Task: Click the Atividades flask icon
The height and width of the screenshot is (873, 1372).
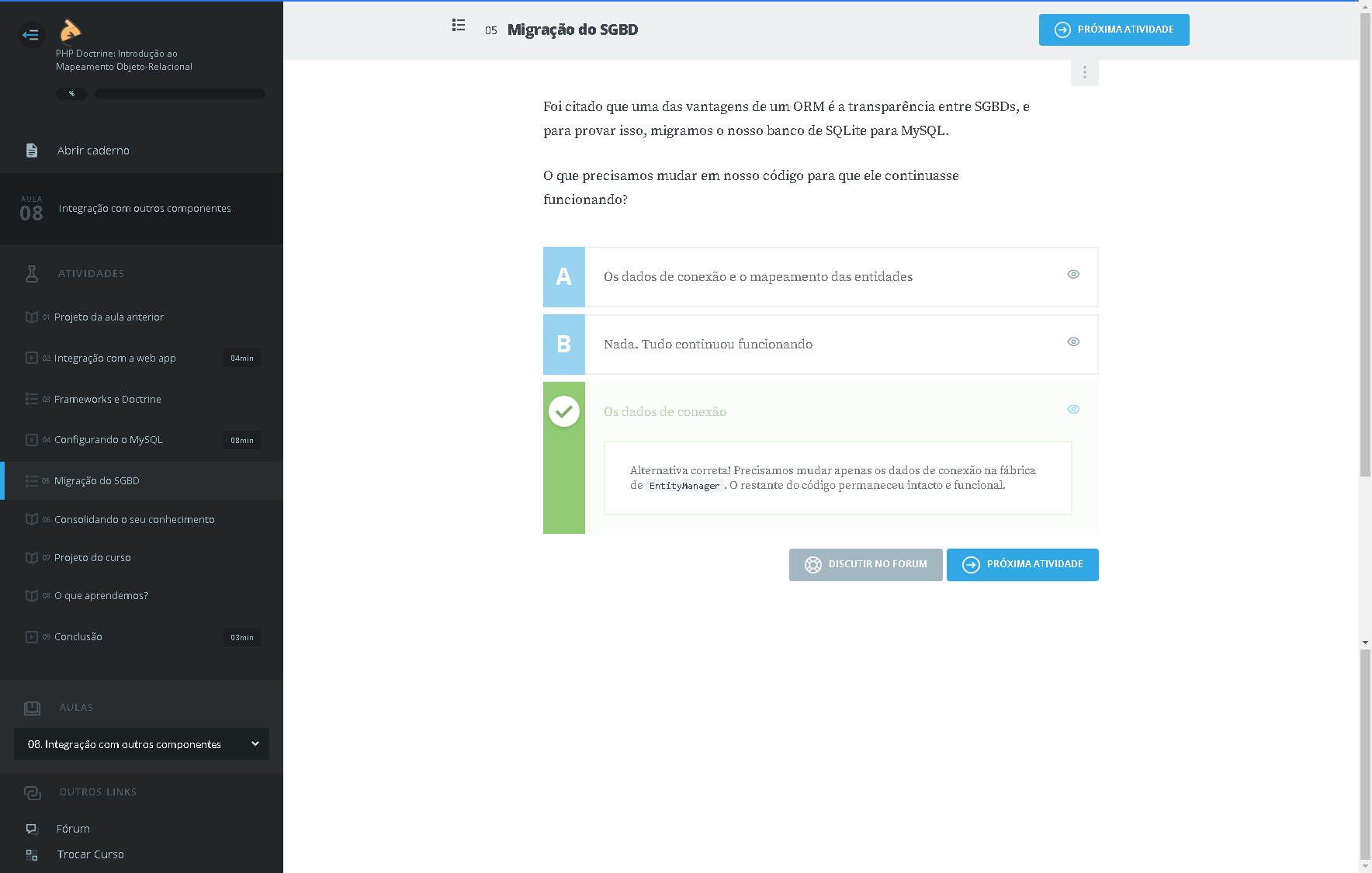Action: point(32,273)
